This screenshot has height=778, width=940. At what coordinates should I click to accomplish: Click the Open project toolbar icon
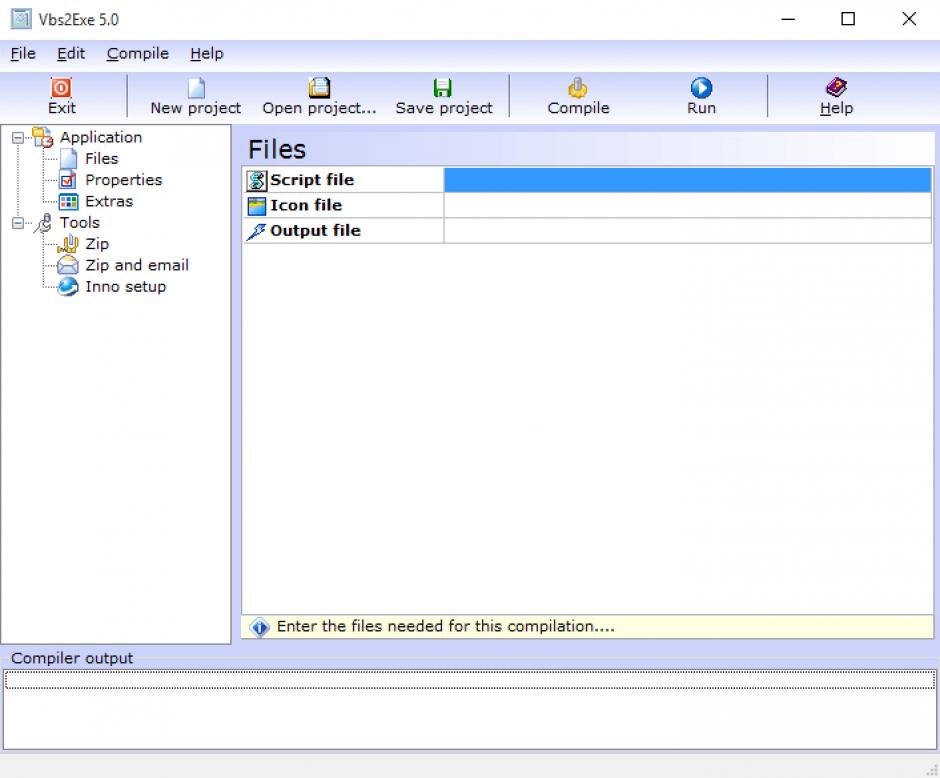tap(319, 88)
